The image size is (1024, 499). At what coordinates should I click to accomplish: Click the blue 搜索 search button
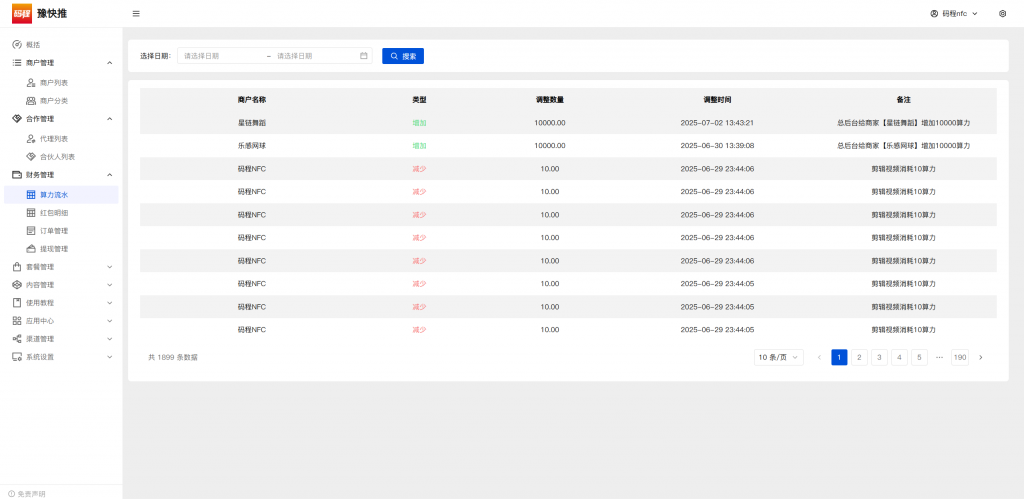403,56
